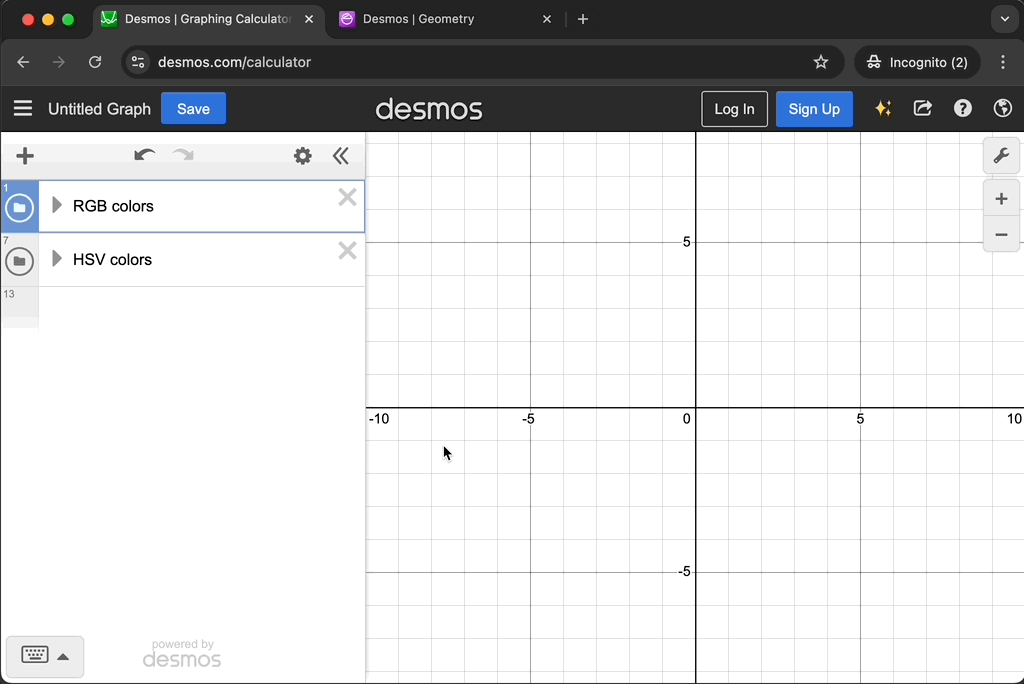Open the Desmos hamburger menu
This screenshot has width=1024, height=684.
click(23, 109)
